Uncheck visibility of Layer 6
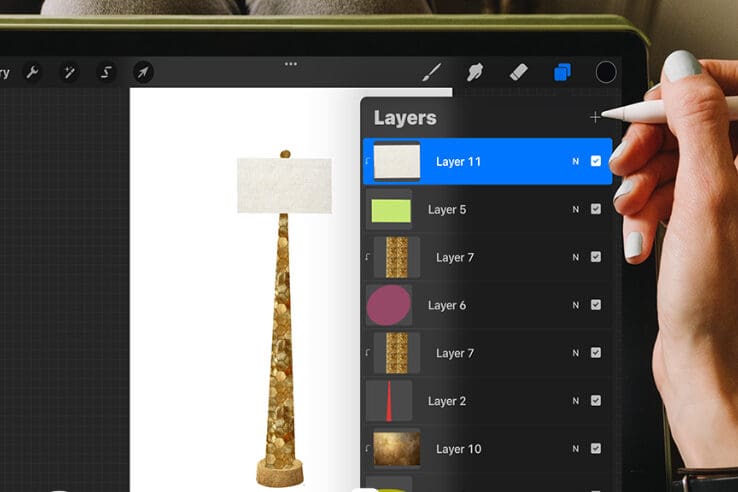 (596, 305)
